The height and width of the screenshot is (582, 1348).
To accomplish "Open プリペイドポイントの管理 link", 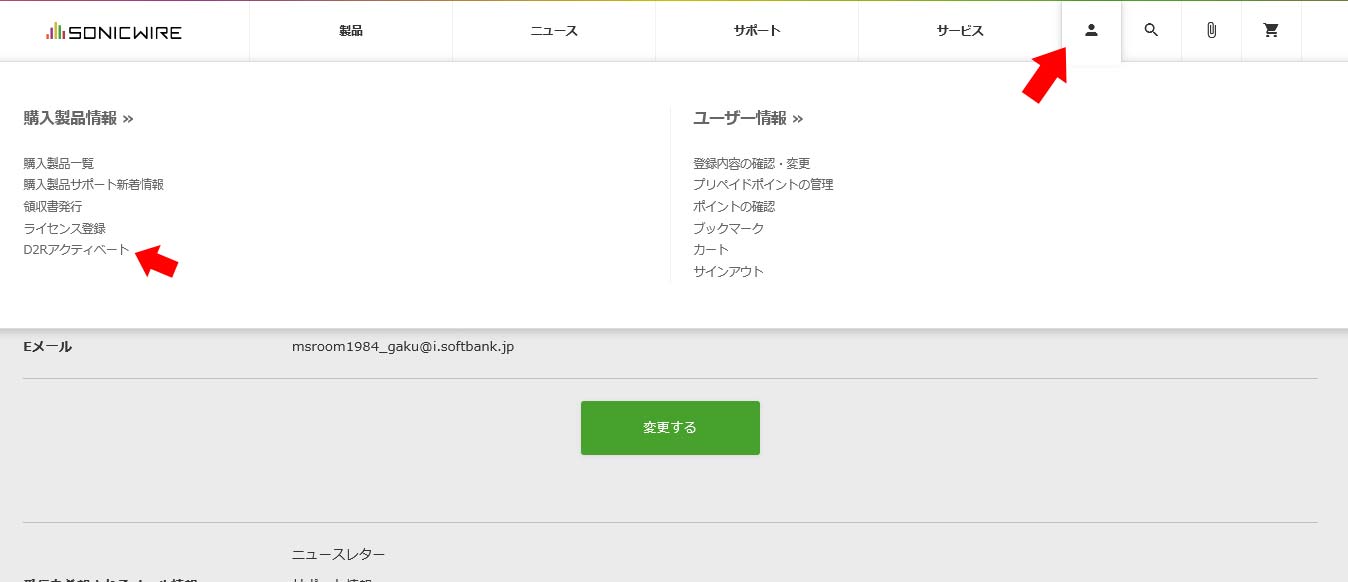I will click(x=763, y=185).
